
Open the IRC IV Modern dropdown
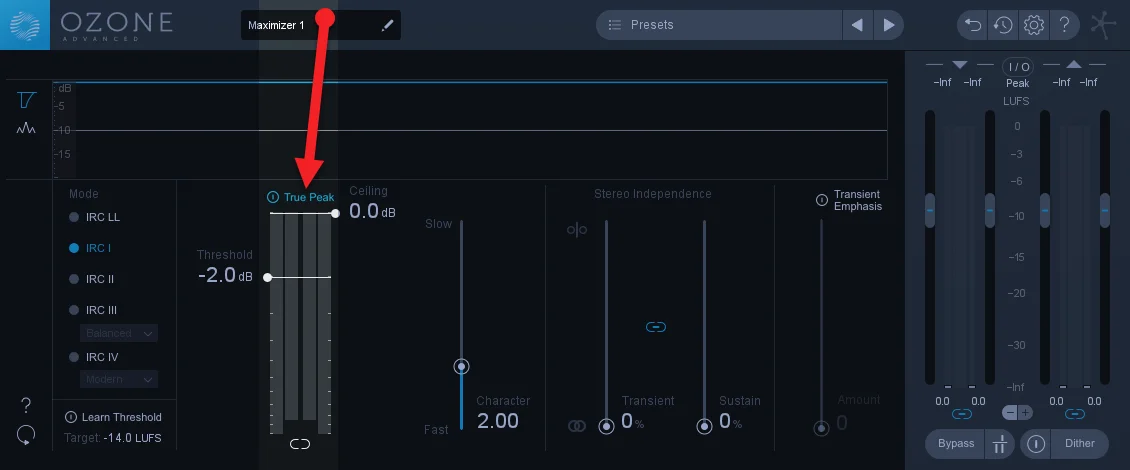119,379
